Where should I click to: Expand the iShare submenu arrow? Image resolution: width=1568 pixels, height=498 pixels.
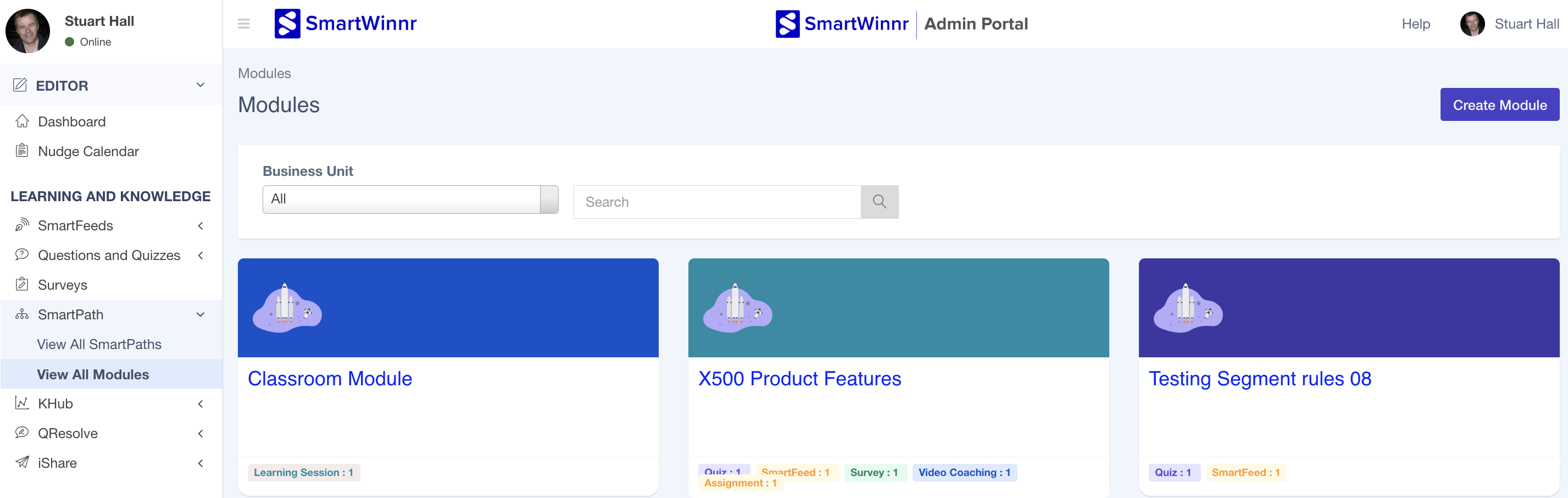(201, 463)
